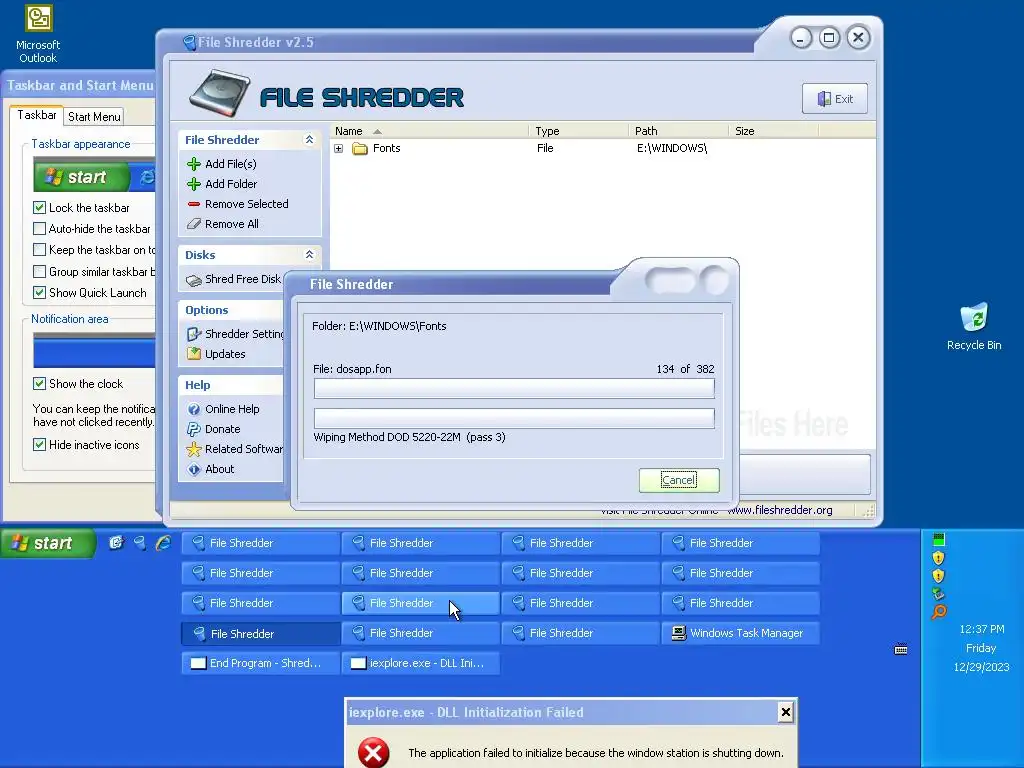Image resolution: width=1024 pixels, height=768 pixels.
Task: Click the Add File(s) plus icon
Action: click(x=194, y=164)
